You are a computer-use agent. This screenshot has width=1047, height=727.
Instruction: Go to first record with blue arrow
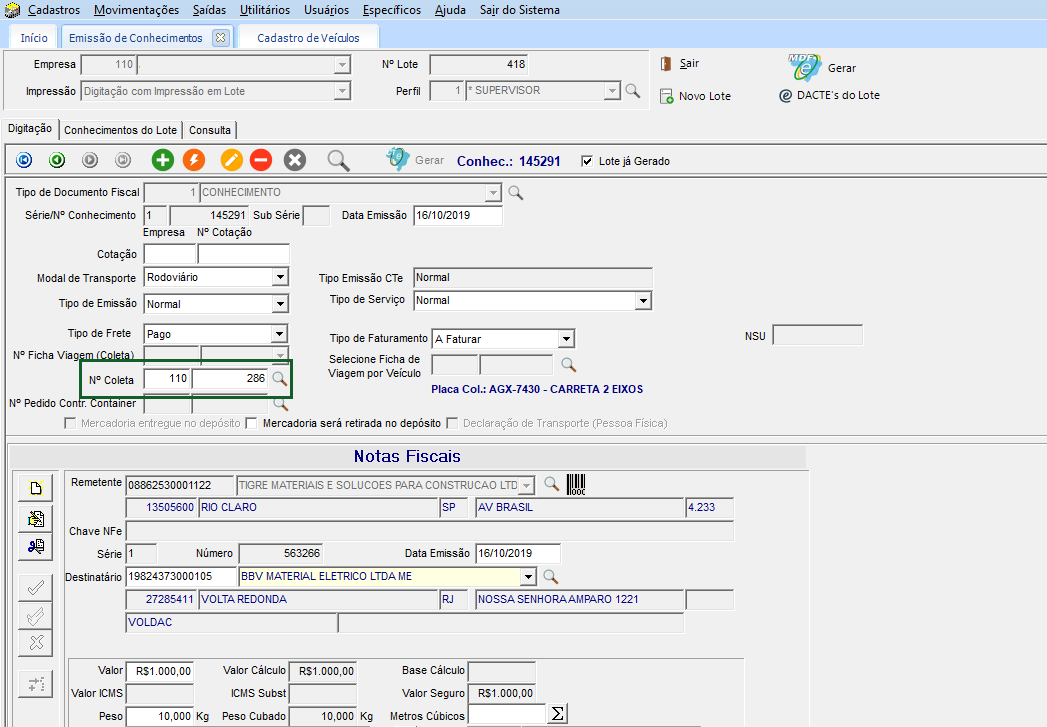(x=24, y=160)
